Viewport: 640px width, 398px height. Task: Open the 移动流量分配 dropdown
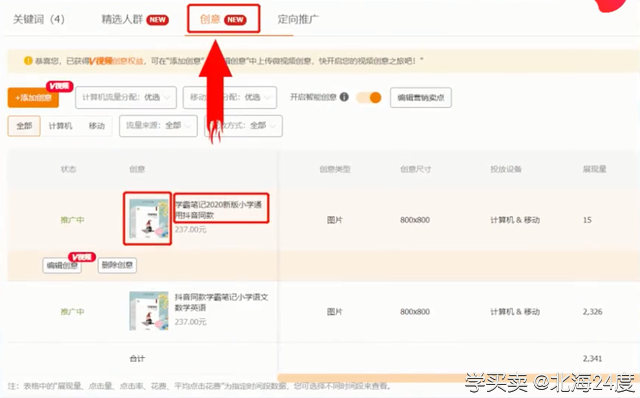(230, 98)
